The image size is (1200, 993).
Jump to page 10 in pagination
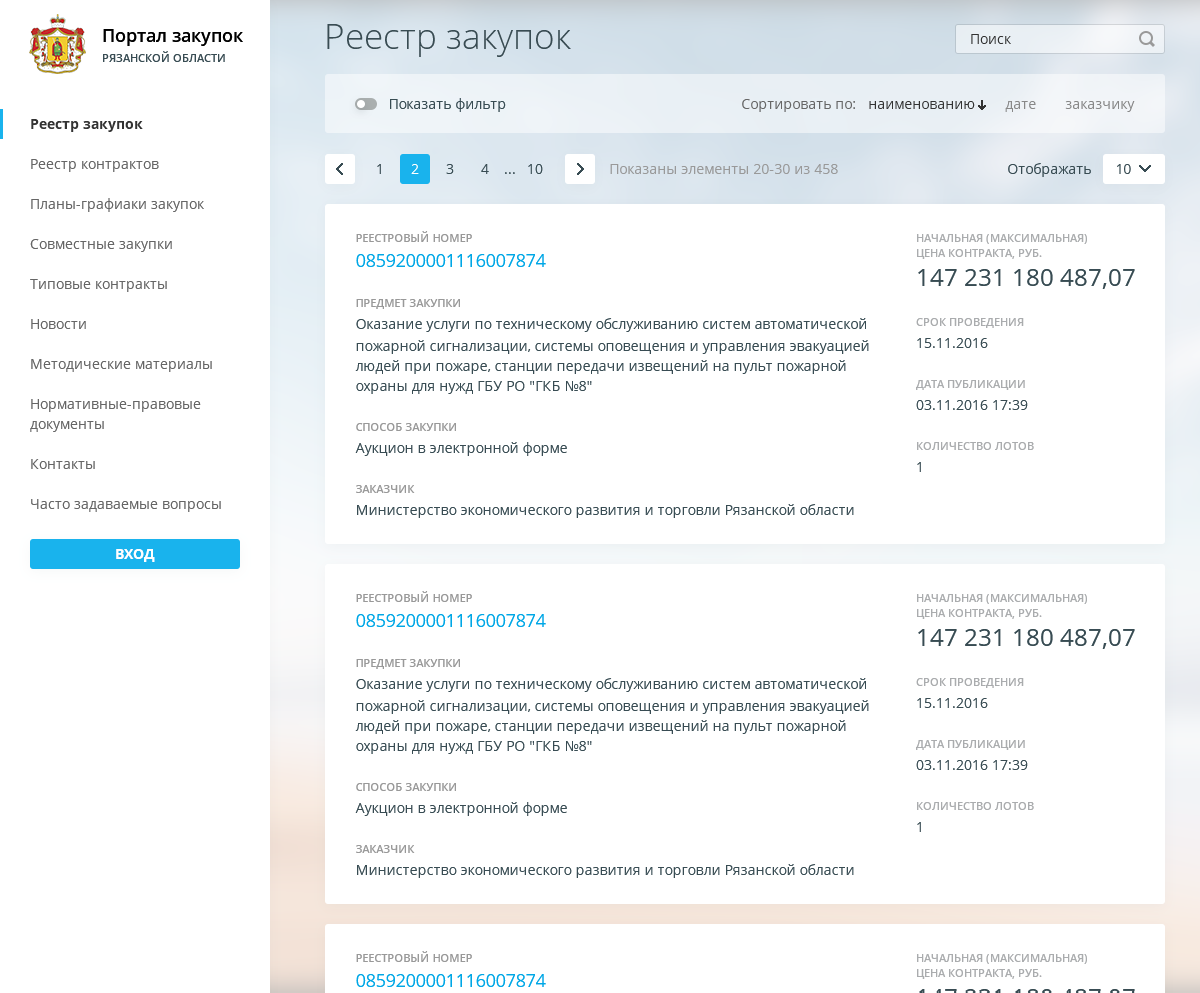click(535, 169)
